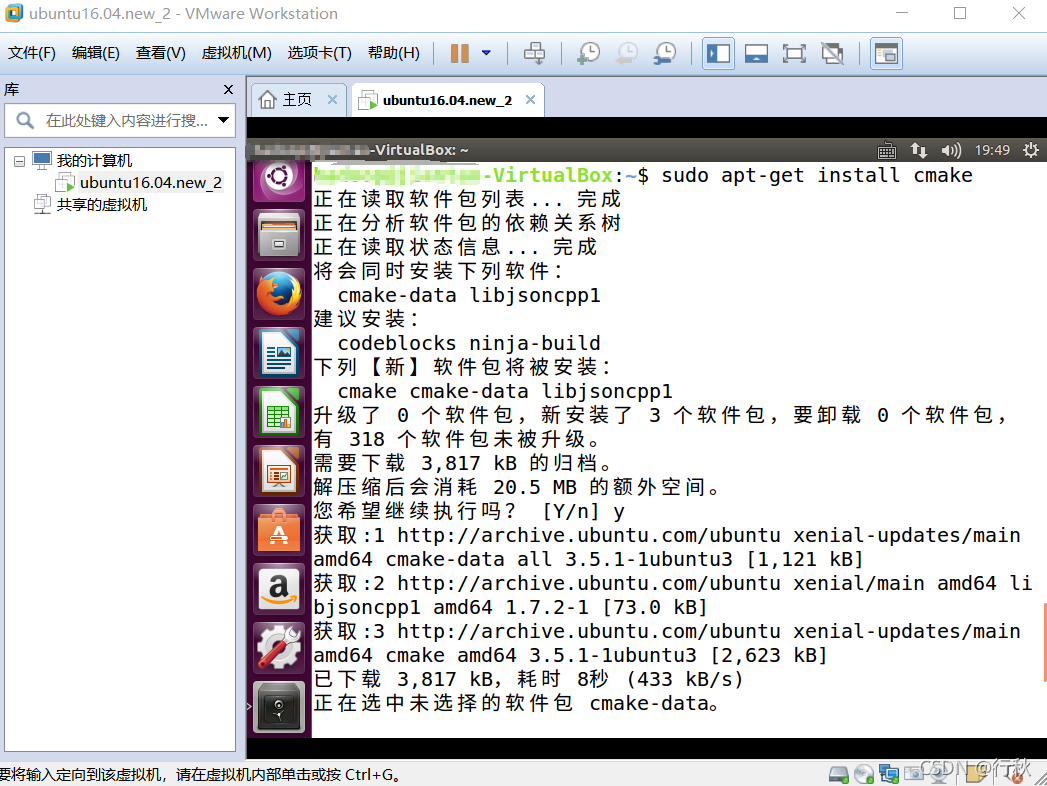Show the console view
Viewport: 1047px width, 786px height.
(x=887, y=53)
